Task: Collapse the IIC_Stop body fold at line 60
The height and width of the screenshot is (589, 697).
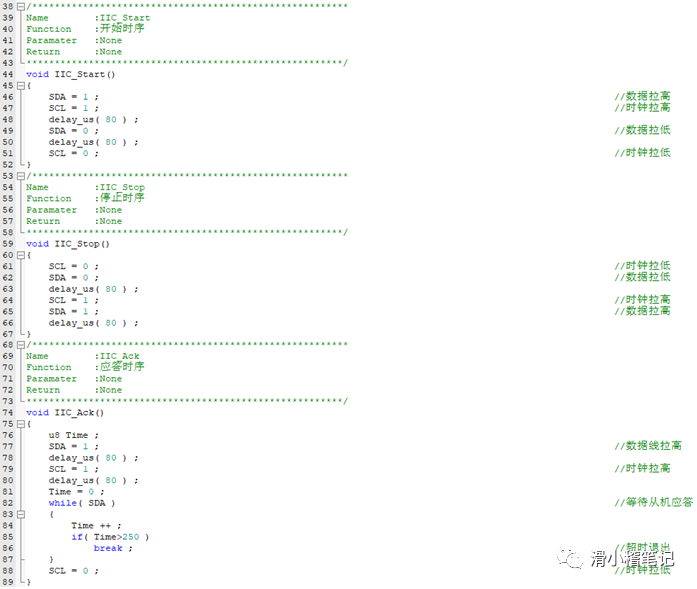Action: (x=20, y=255)
